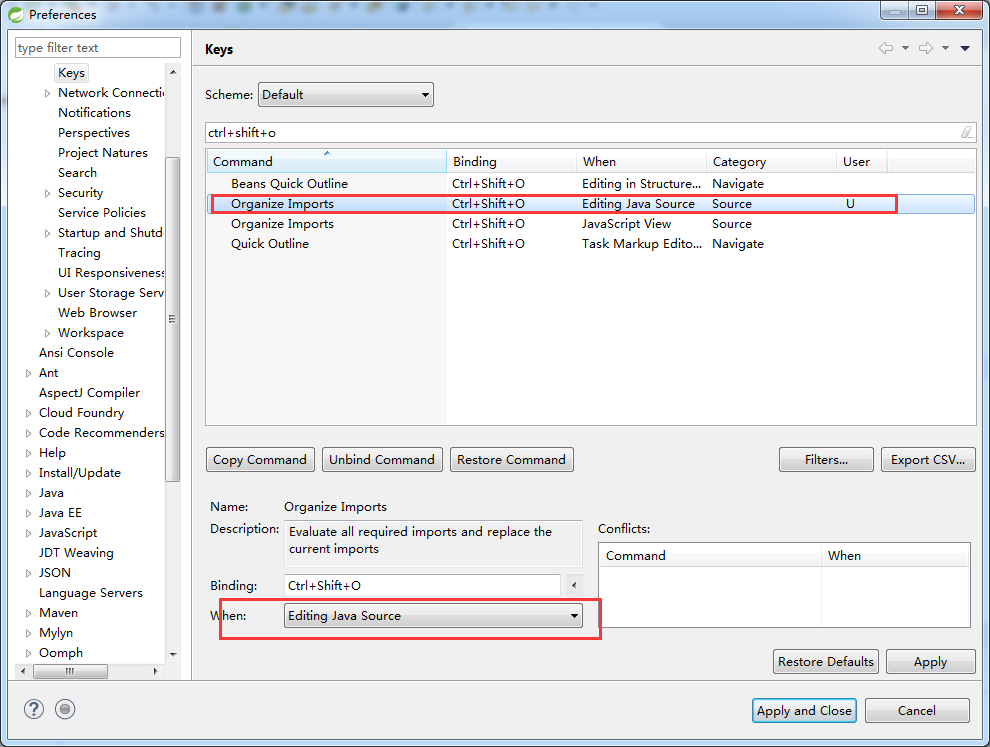This screenshot has width=990, height=747.
Task: Expand the Code Recommenders tree node
Action: click(x=28, y=433)
